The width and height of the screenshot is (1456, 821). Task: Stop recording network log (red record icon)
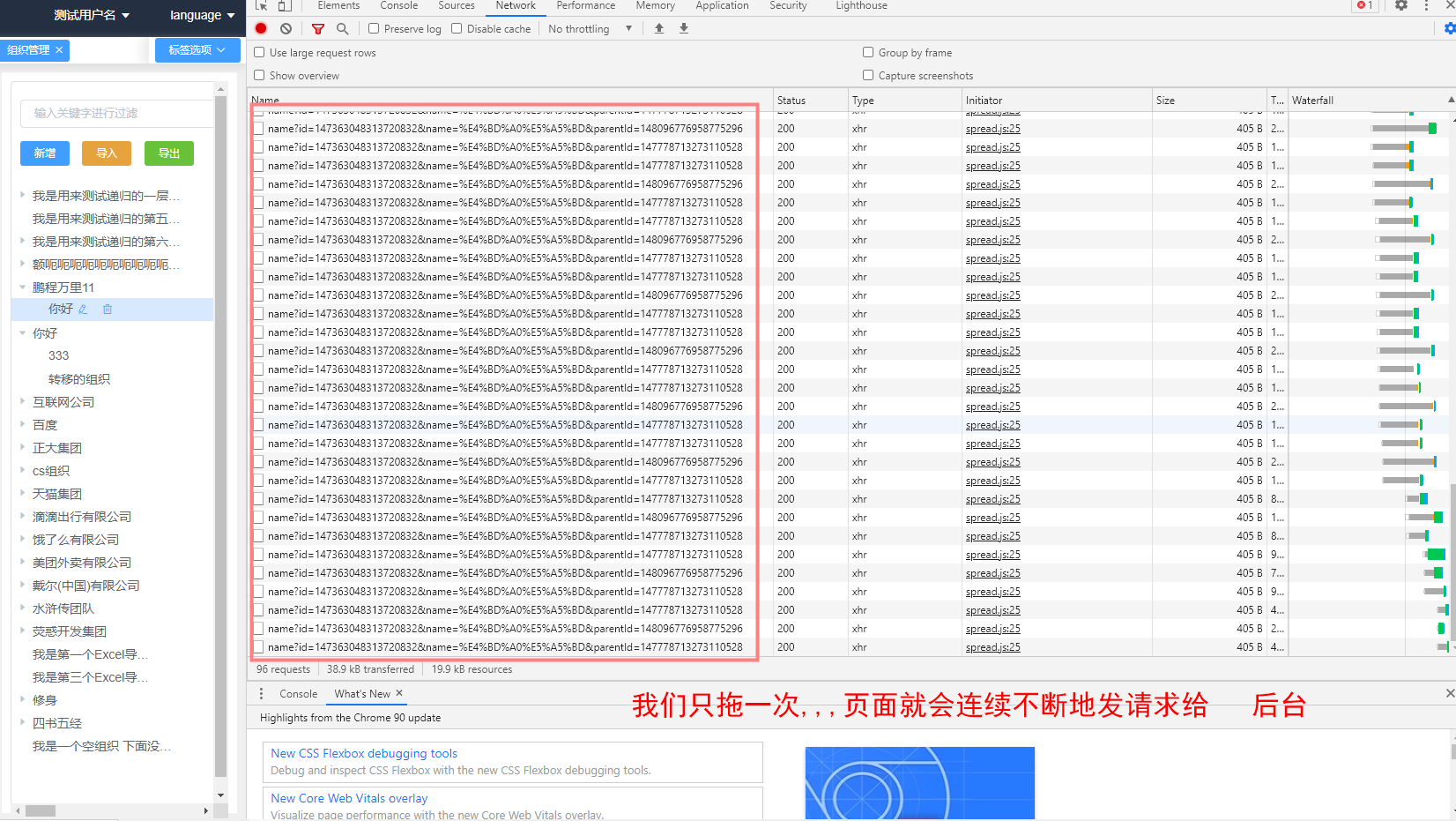click(x=260, y=28)
